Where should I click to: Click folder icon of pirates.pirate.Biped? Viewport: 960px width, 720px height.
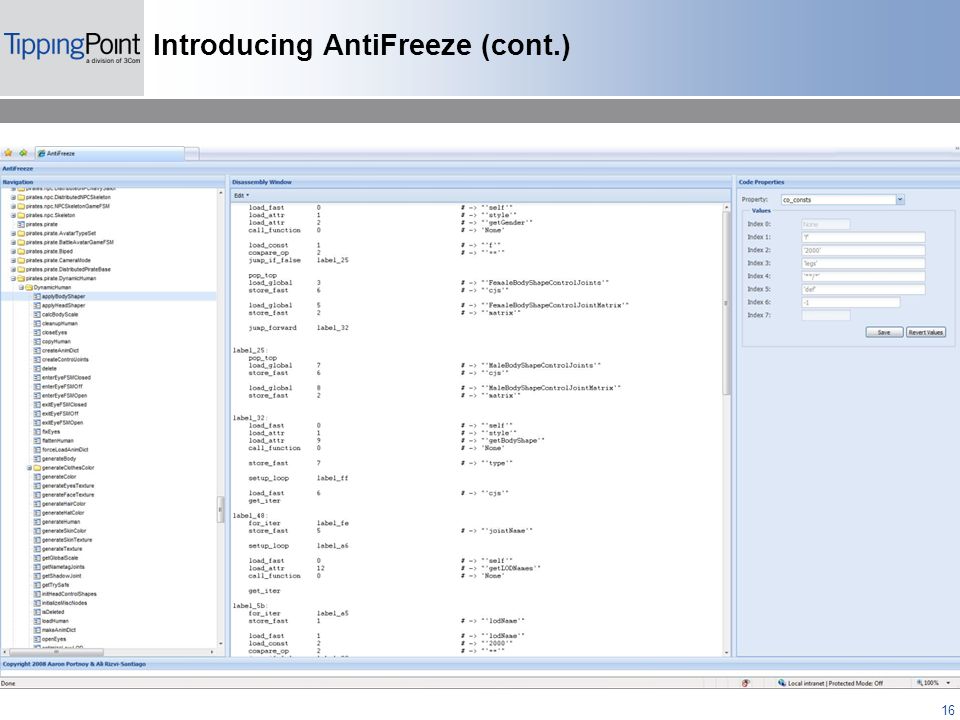tap(21, 252)
